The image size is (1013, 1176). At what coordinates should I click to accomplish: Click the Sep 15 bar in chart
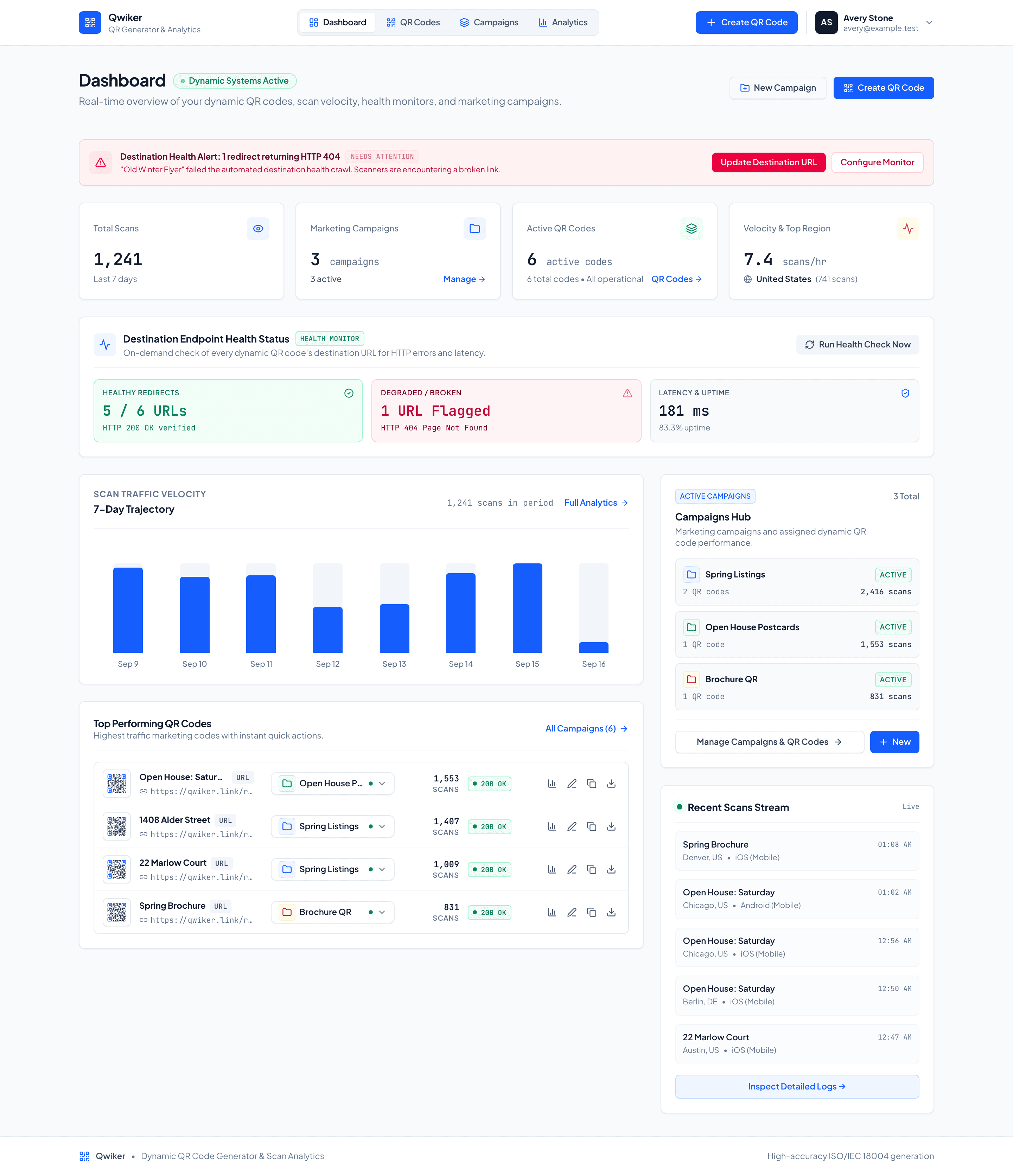[x=528, y=608]
